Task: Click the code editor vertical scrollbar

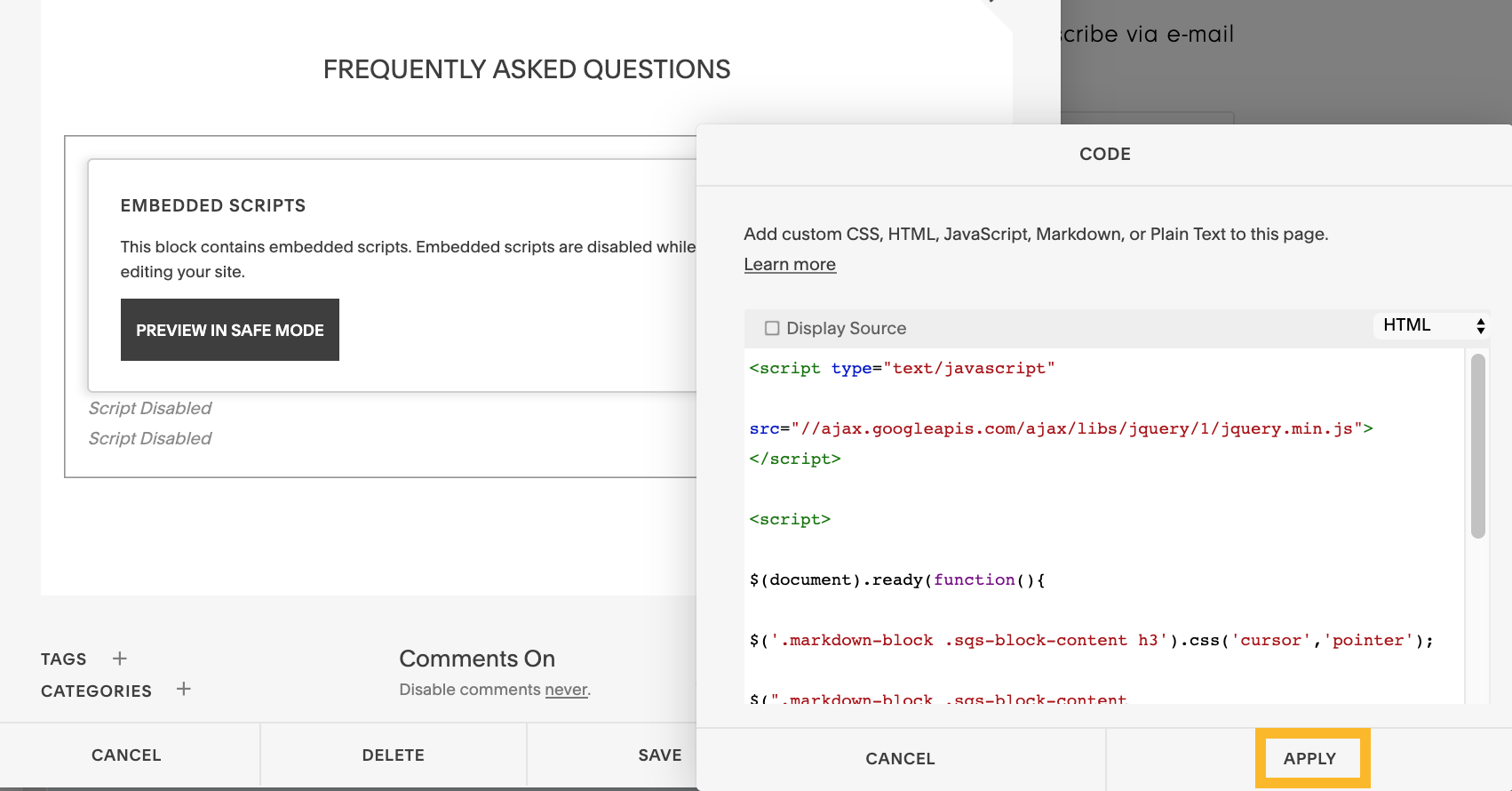Action: pos(1478,446)
